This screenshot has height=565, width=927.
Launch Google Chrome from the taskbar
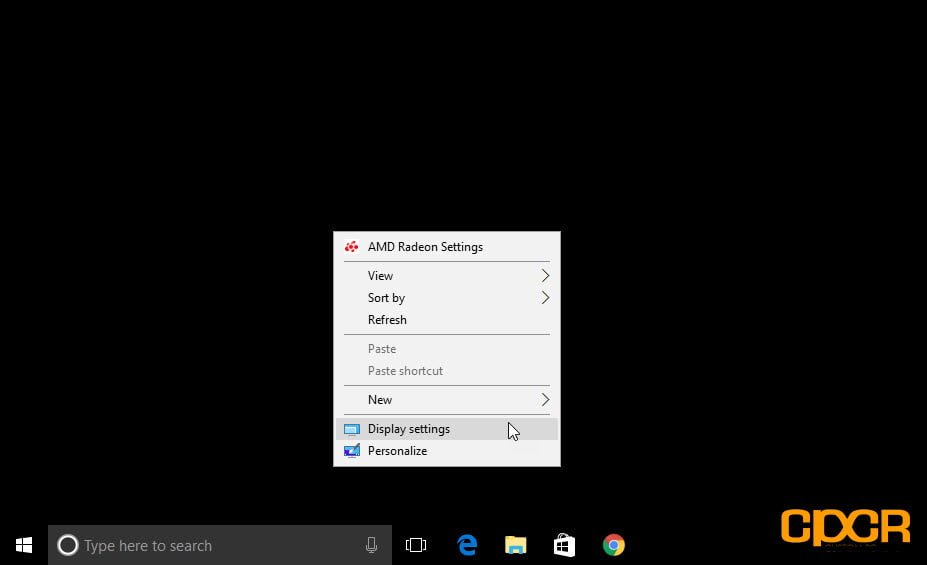point(614,545)
